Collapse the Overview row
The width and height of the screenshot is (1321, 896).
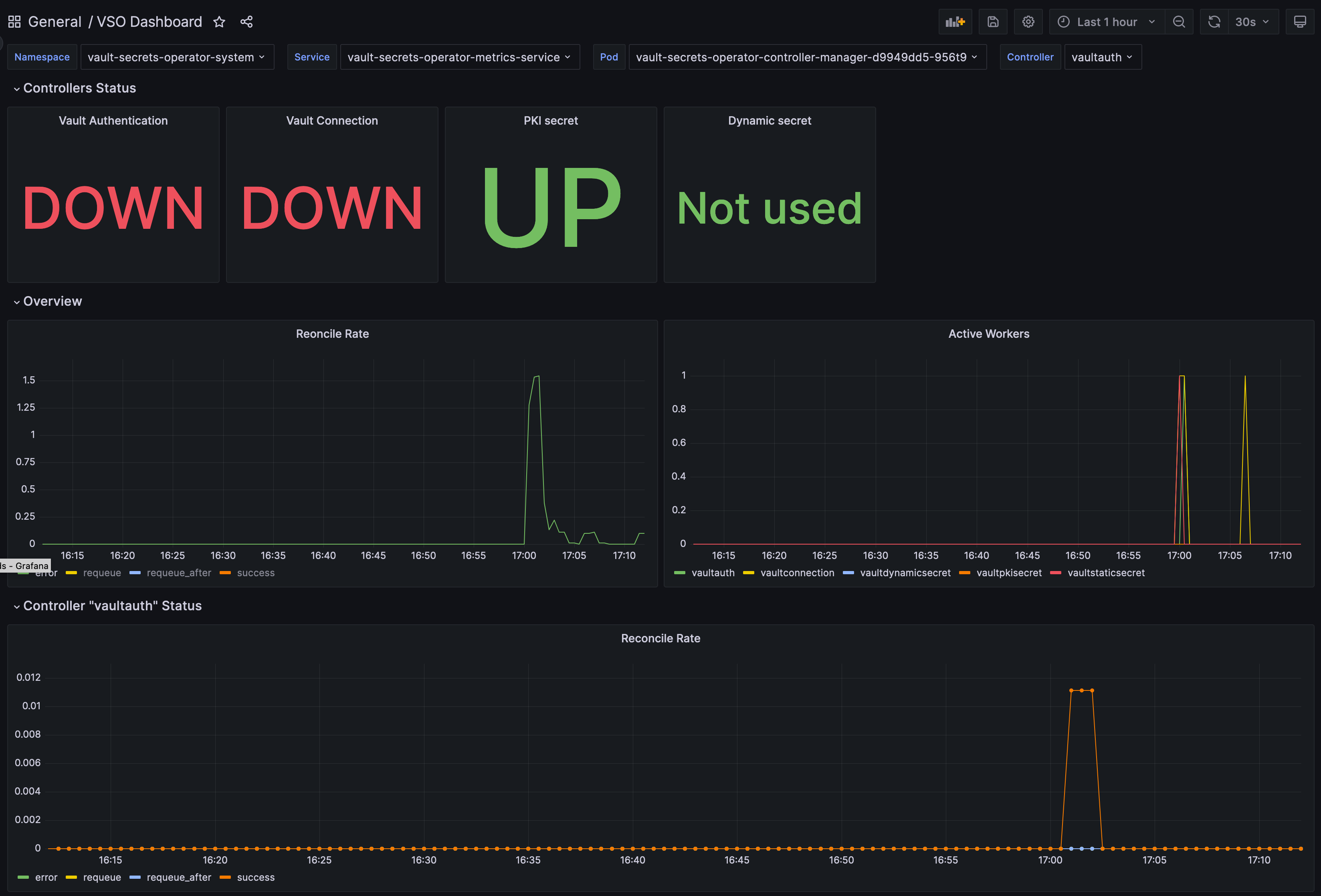coord(52,301)
